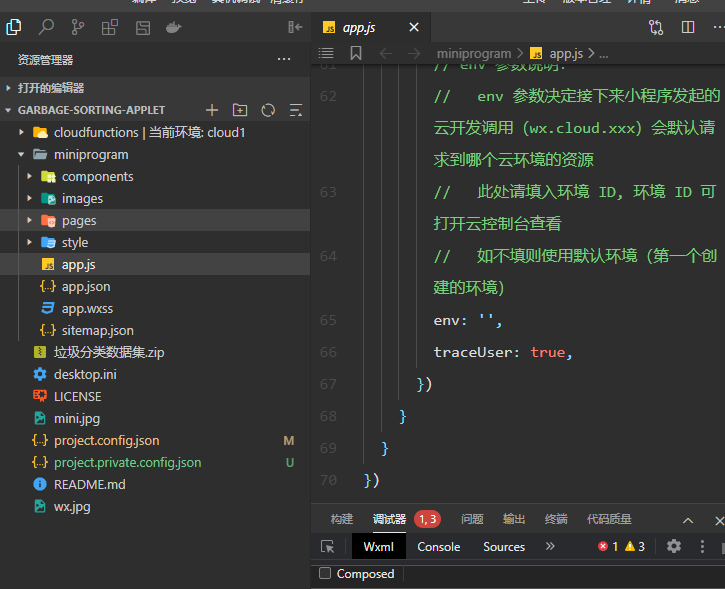The image size is (725, 589).
Task: Navigate back with left arrow
Action: 386,54
